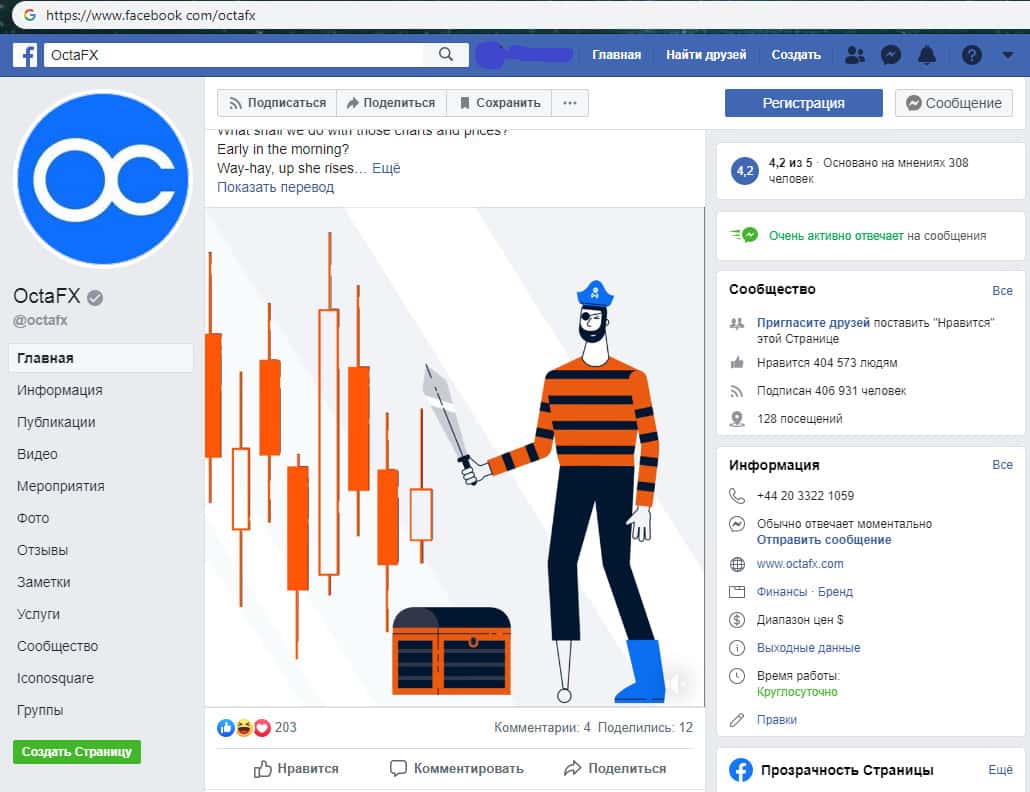This screenshot has height=792, width=1030.
Task: Open Публикации in the left sidebar
Action: click(x=56, y=422)
